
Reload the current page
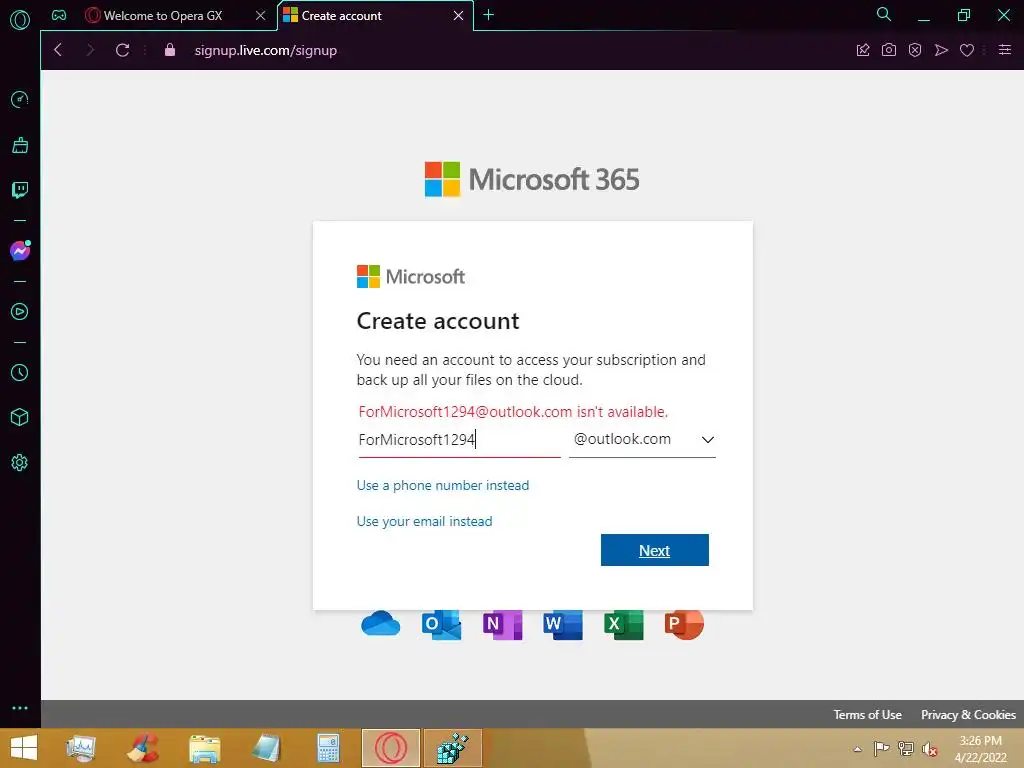(122, 50)
